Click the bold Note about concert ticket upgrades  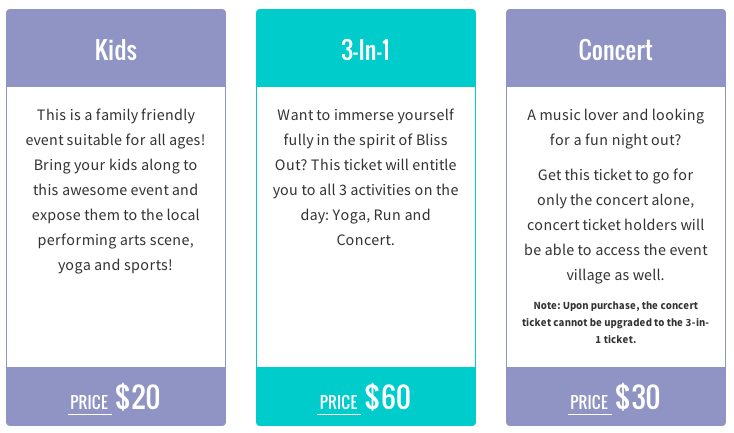click(x=615, y=322)
